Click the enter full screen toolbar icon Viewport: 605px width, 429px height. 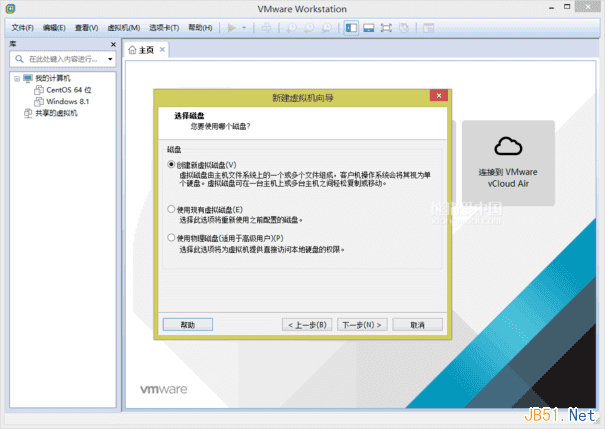point(386,28)
